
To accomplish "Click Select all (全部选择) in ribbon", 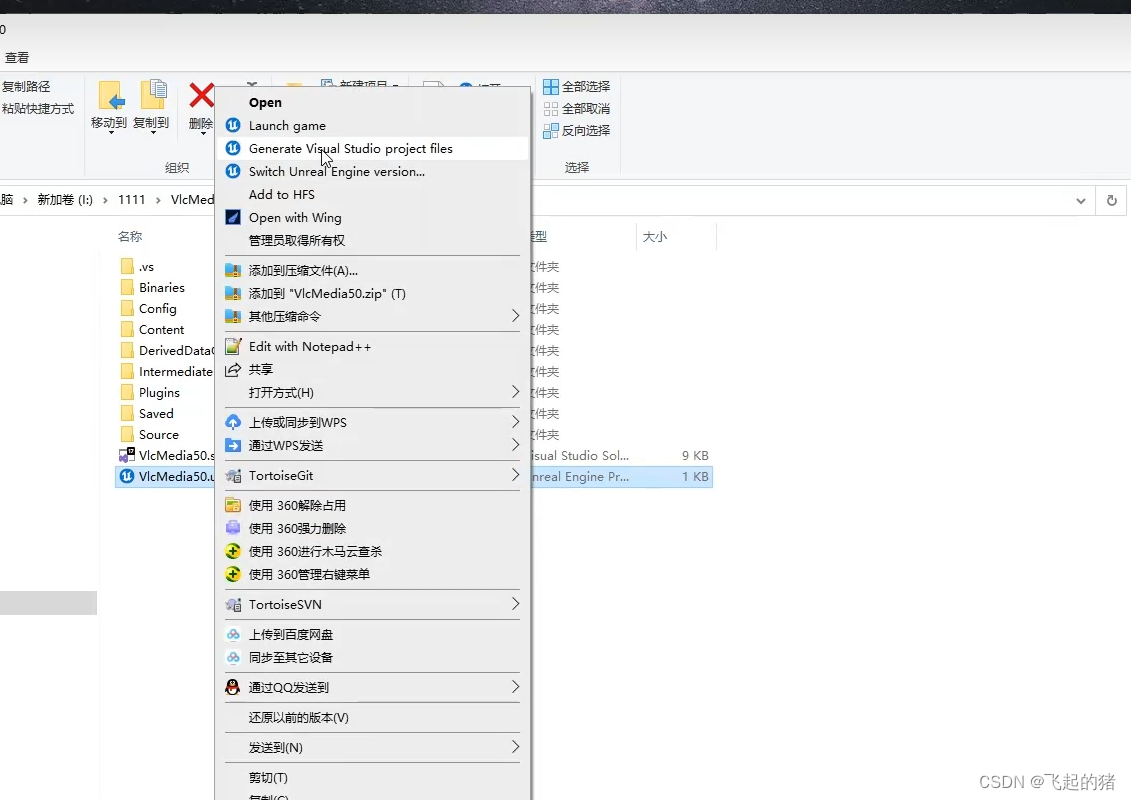I will click(x=576, y=87).
